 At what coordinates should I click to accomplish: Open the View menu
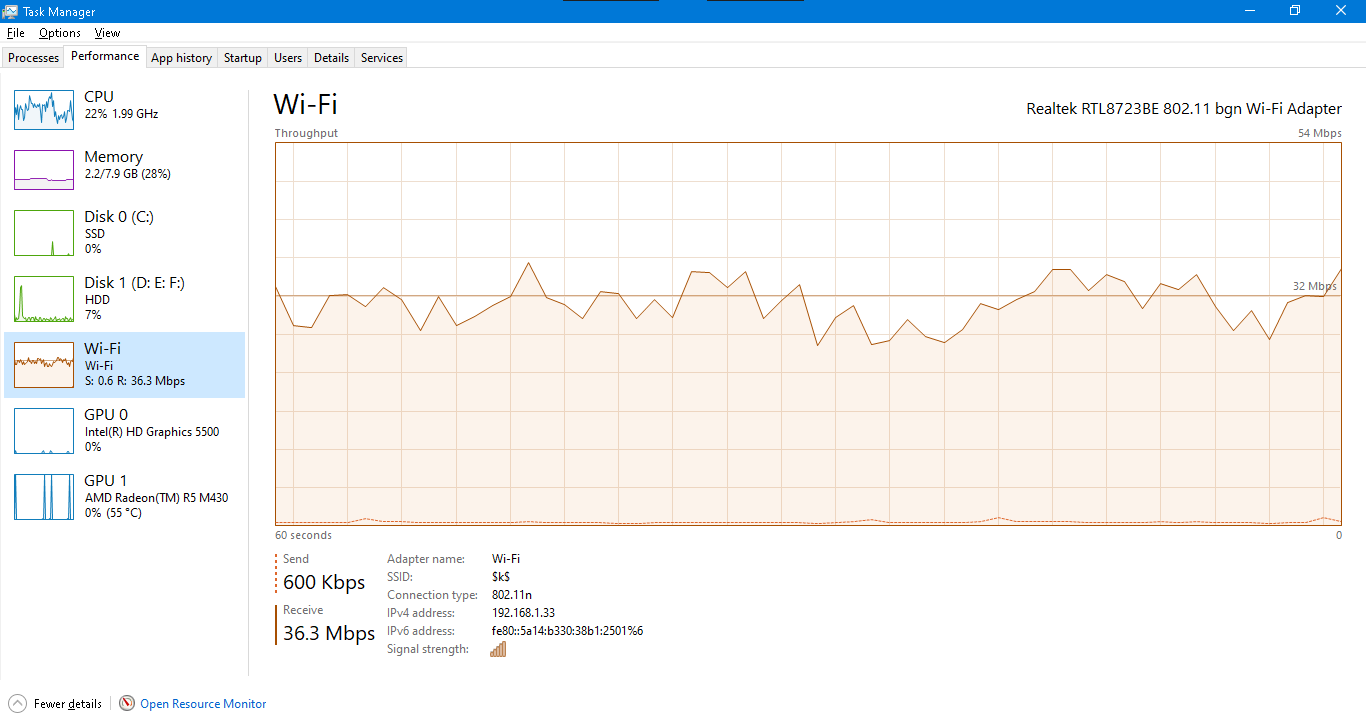point(107,33)
